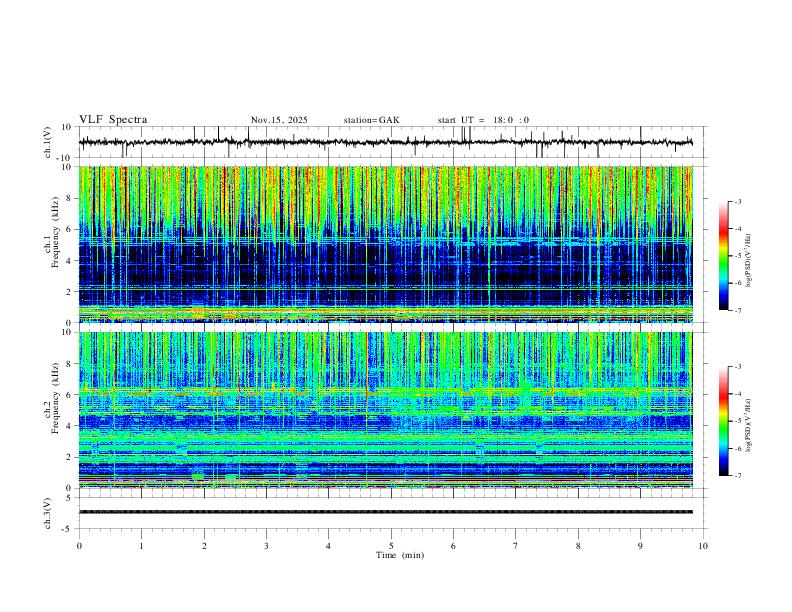
Task: Click the time axis tick '8'
Action: coord(578,546)
